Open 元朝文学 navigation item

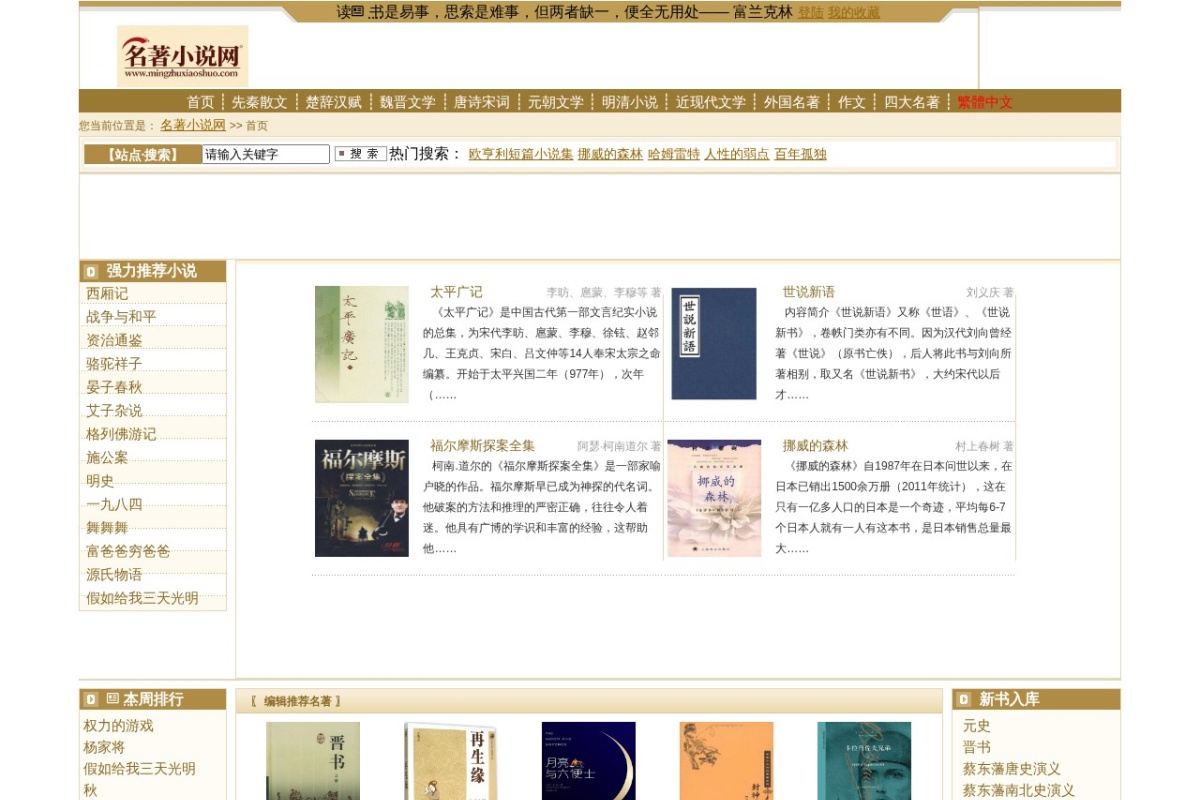click(555, 102)
